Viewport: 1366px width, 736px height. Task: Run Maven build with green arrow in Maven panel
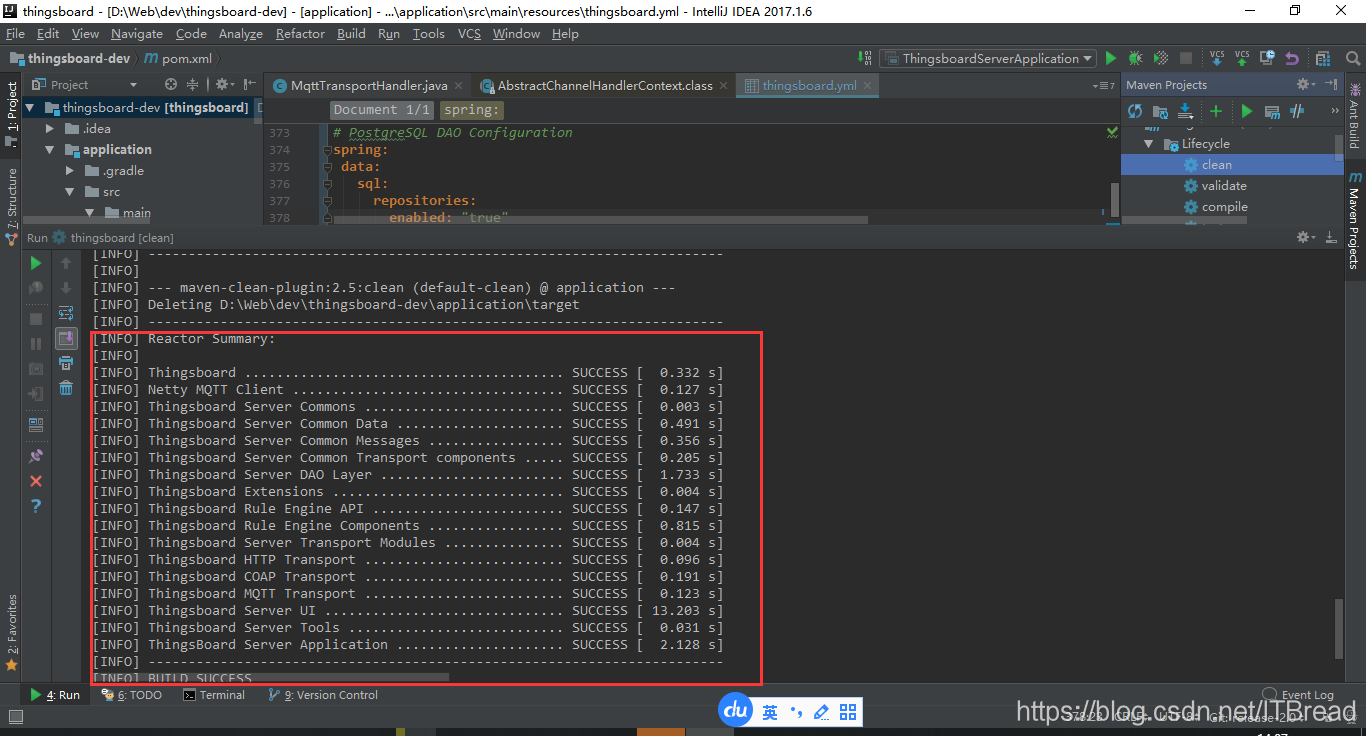coord(1246,111)
